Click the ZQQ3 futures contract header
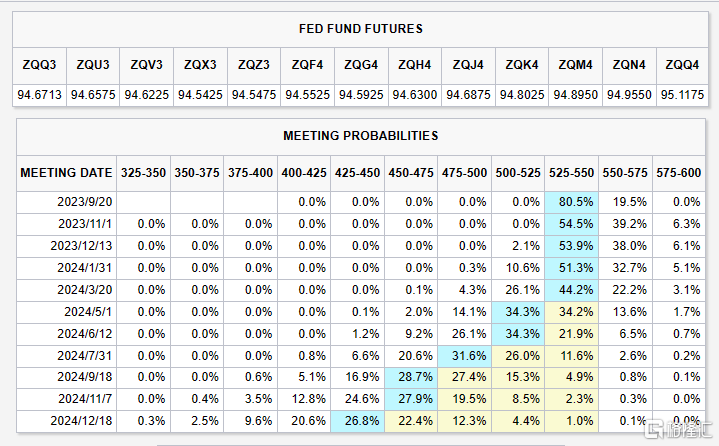Viewport: 719px width, 446px height. (39, 65)
